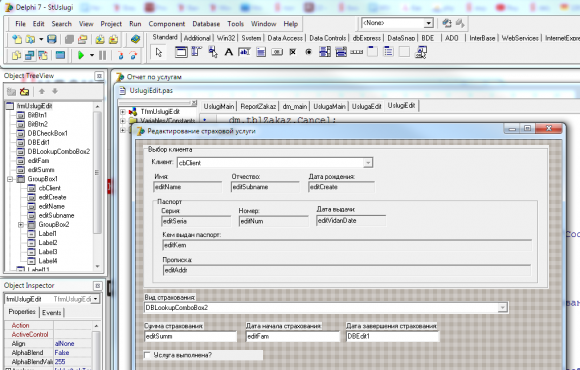Click the Pause program icon
The height and width of the screenshot is (370, 580).
(102, 56)
